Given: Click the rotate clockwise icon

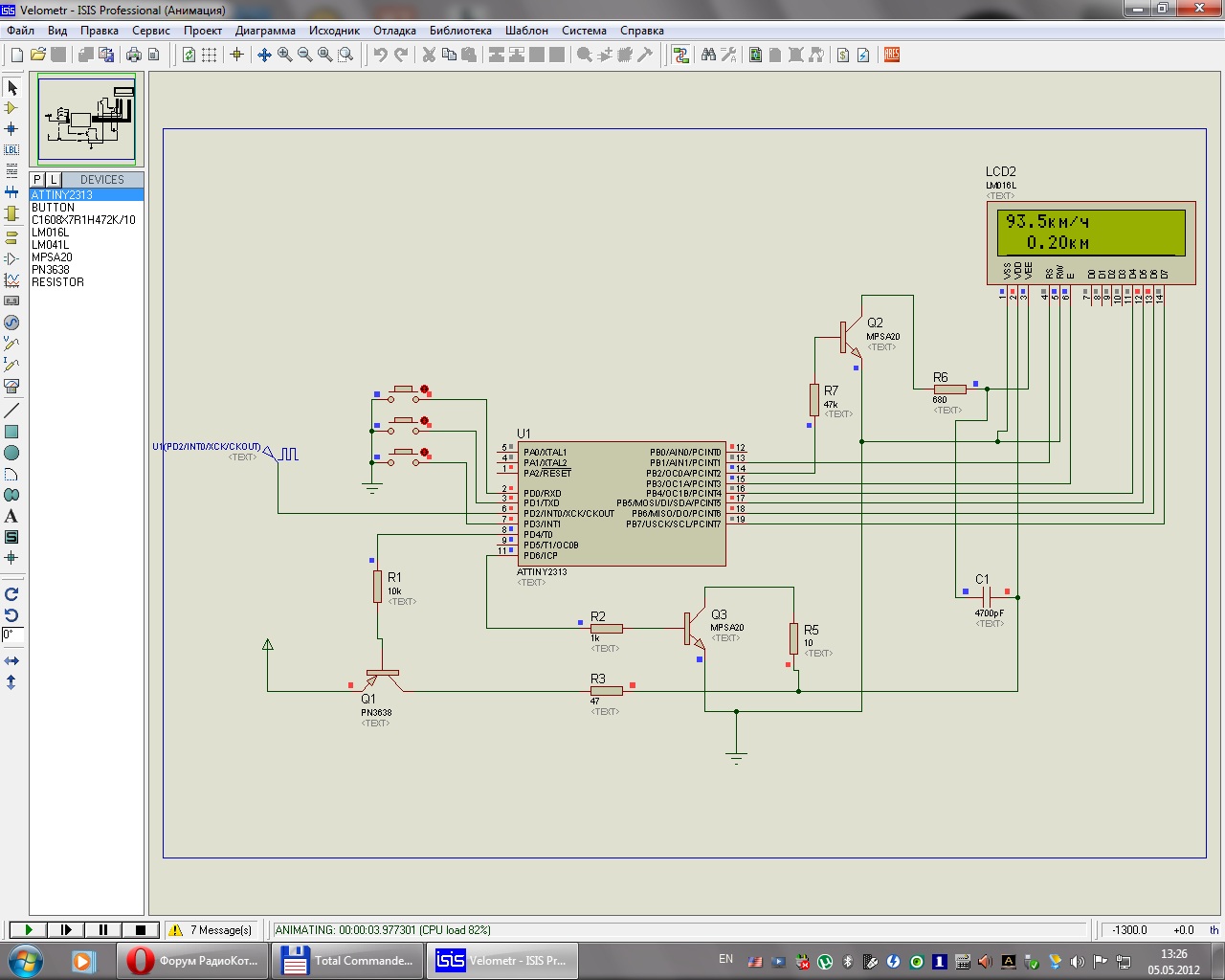Looking at the screenshot, I should [x=11, y=594].
